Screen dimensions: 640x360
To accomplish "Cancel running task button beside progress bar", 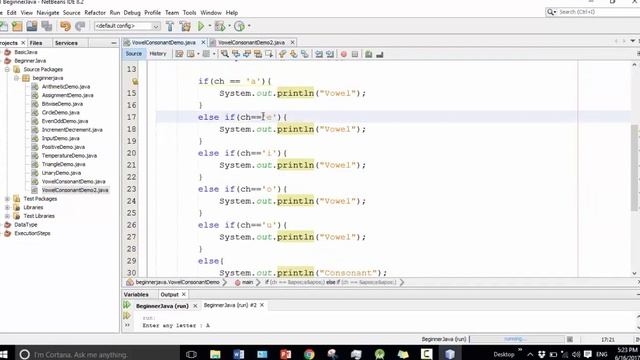I will coord(570,339).
